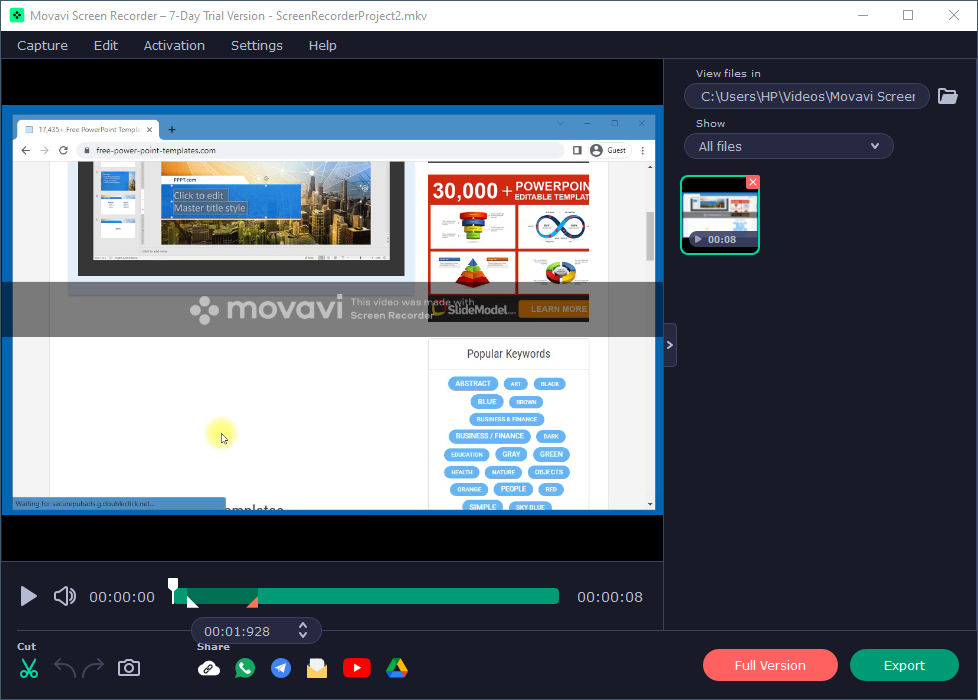Adjust the 00:01:928 time stepper arrows

point(303,630)
